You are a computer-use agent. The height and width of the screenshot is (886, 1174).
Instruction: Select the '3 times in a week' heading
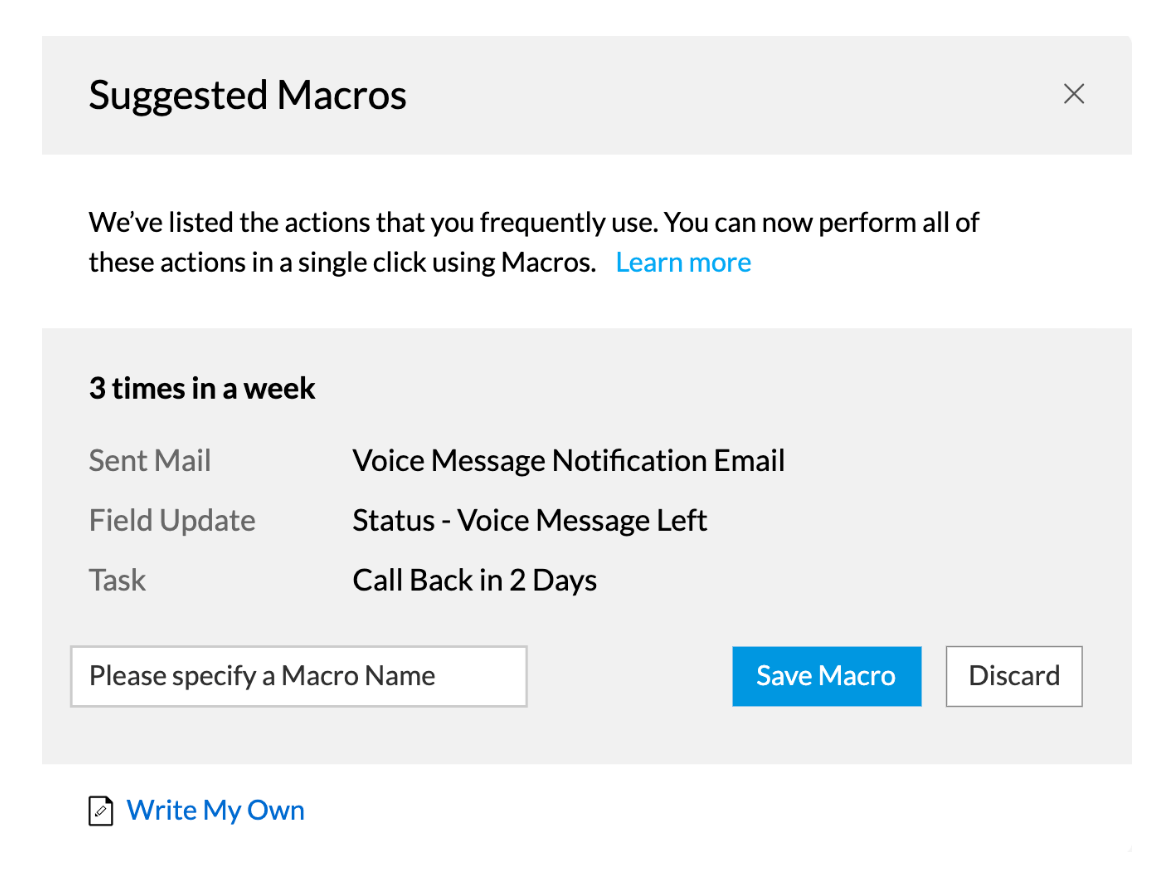[x=202, y=389]
